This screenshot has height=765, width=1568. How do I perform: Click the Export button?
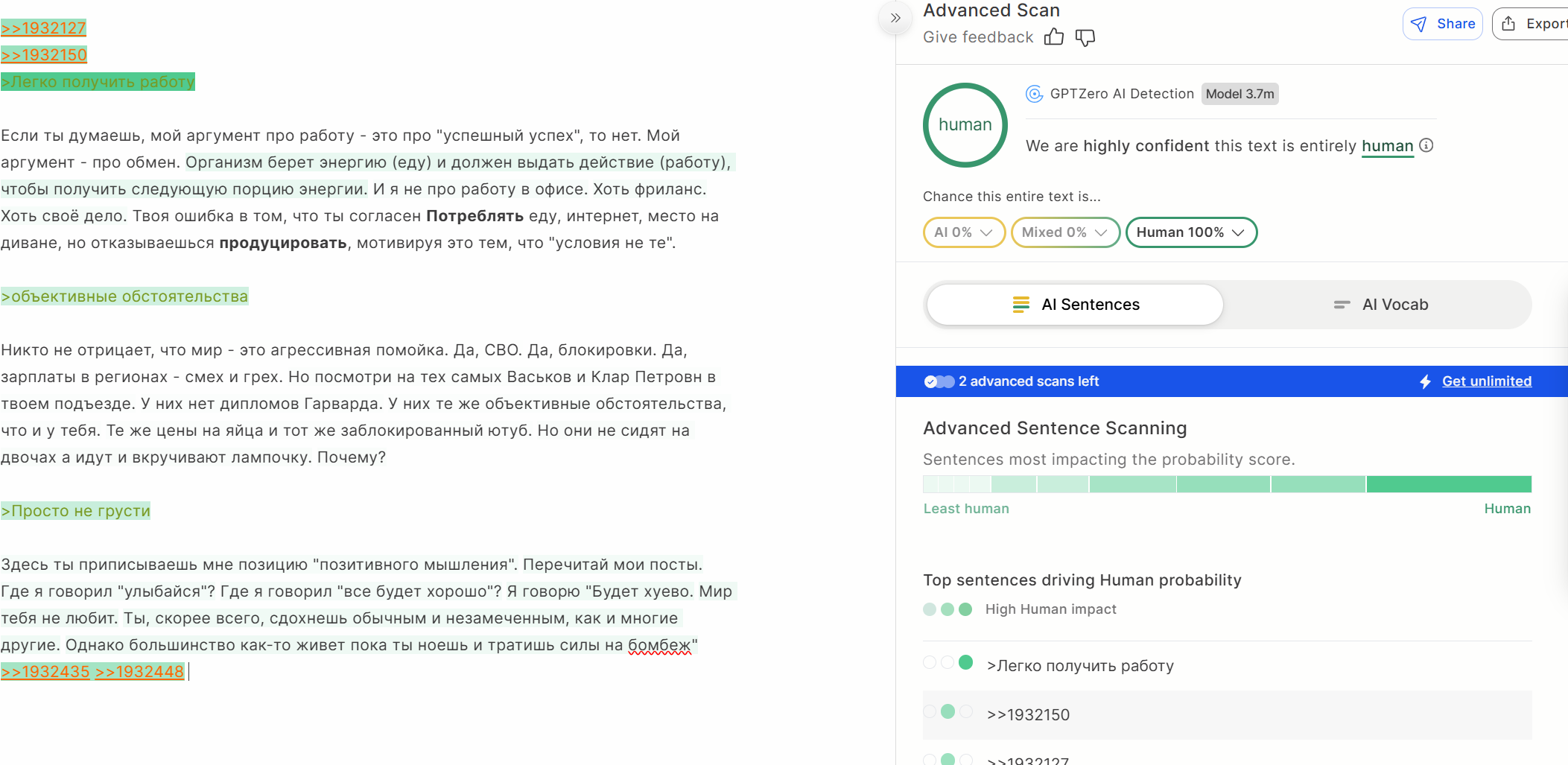pos(1533,24)
